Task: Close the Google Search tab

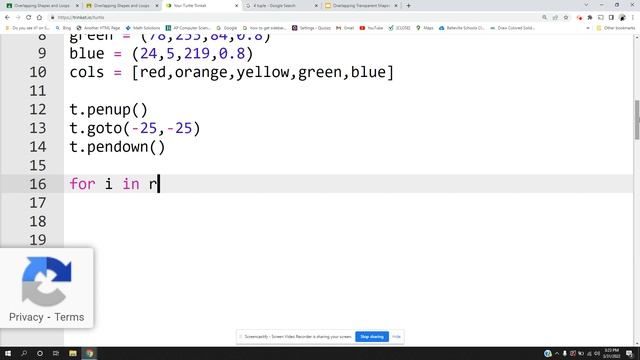Action: point(316,6)
